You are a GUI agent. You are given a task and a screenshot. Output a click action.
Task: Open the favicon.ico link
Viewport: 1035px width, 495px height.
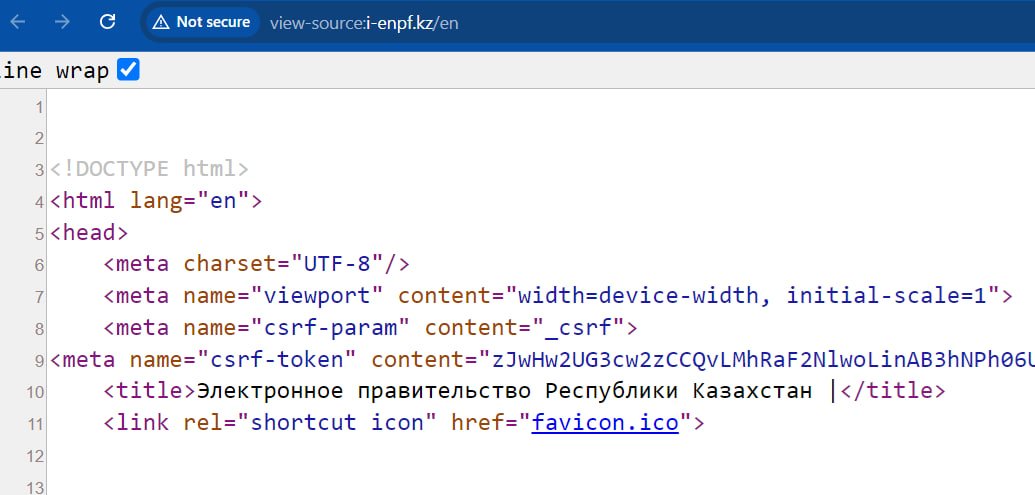tap(605, 422)
